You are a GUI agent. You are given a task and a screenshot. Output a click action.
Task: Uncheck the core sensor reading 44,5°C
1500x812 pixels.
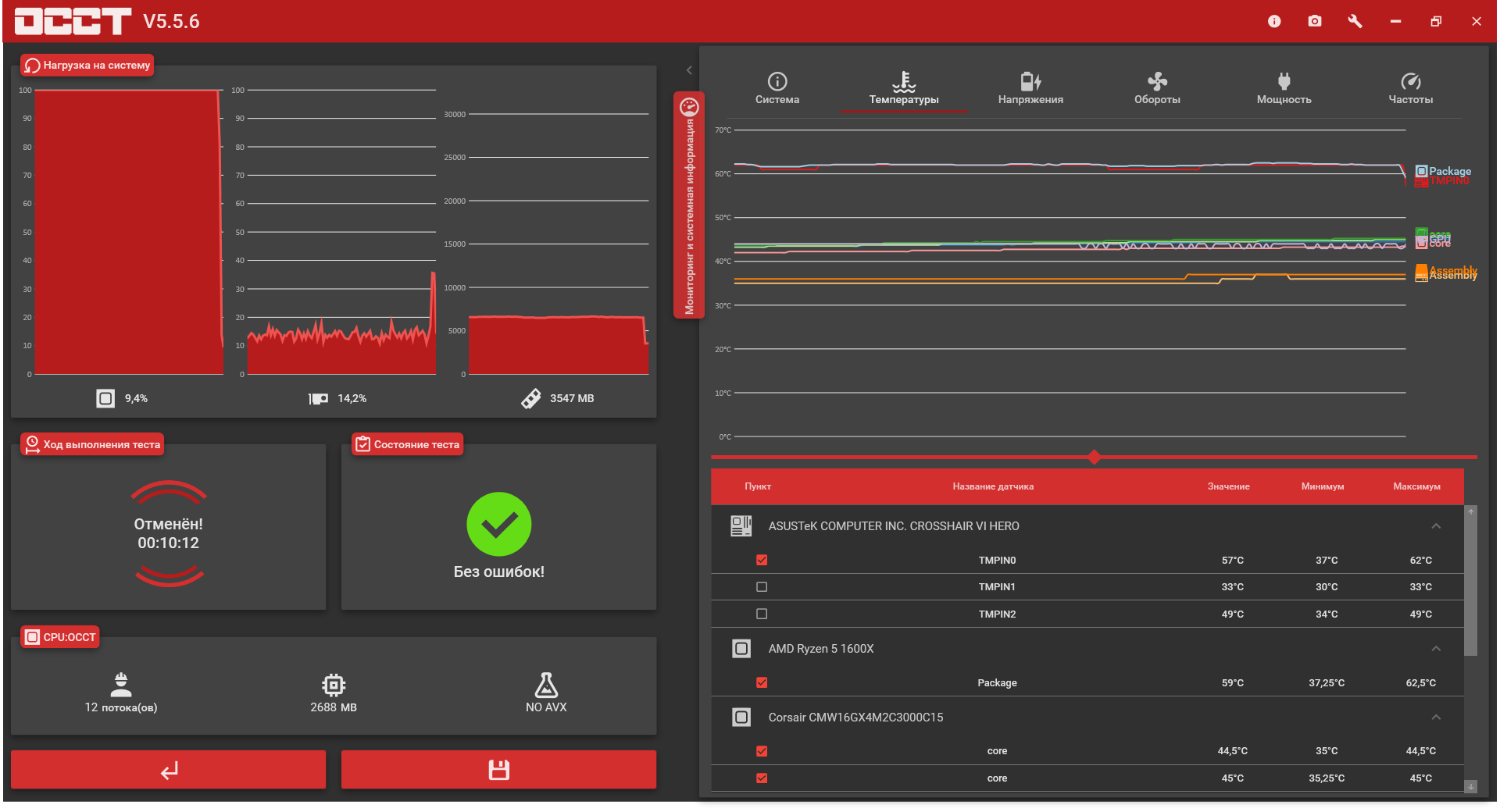[x=762, y=751]
